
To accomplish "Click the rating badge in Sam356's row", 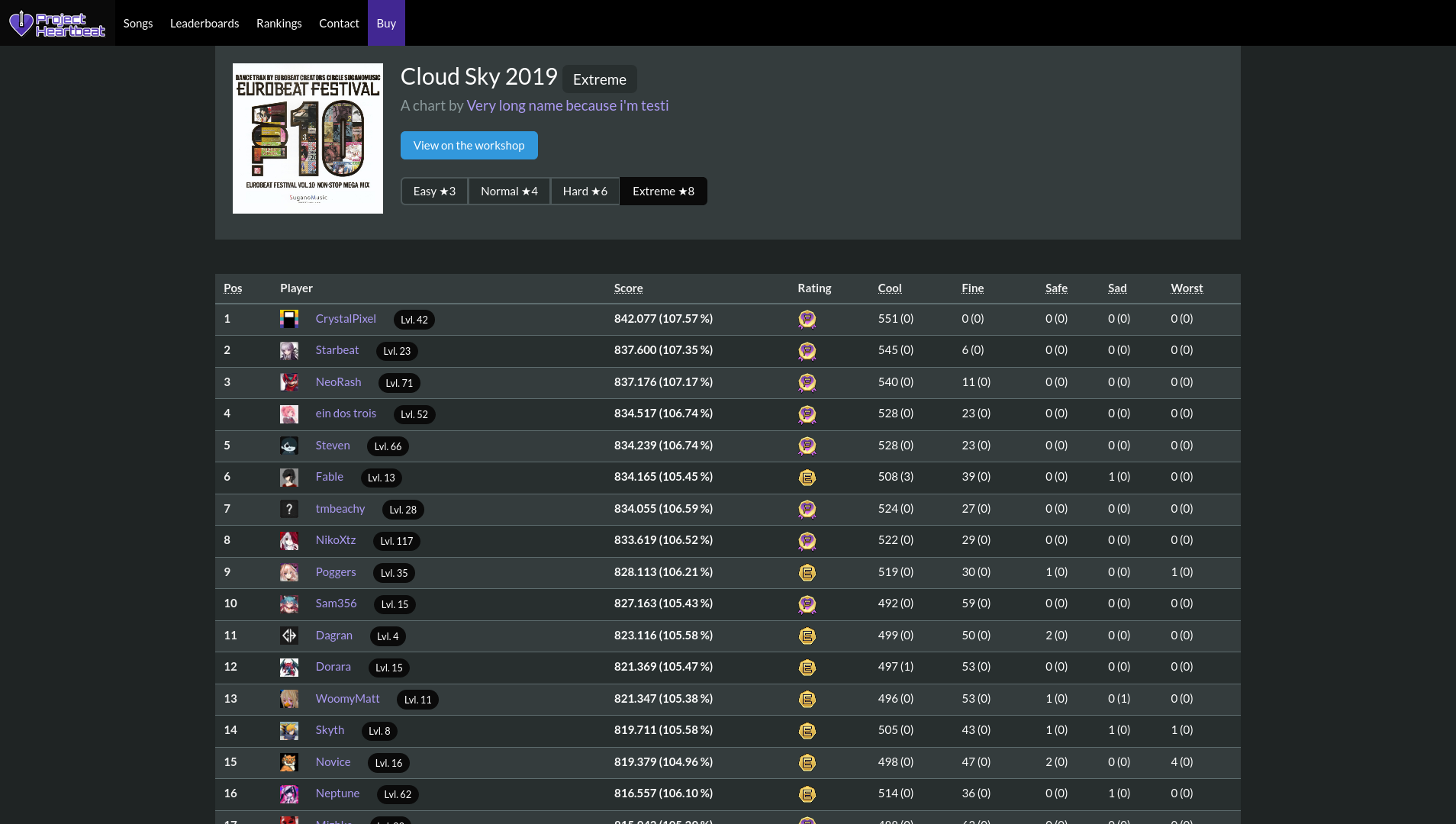I will [x=807, y=604].
